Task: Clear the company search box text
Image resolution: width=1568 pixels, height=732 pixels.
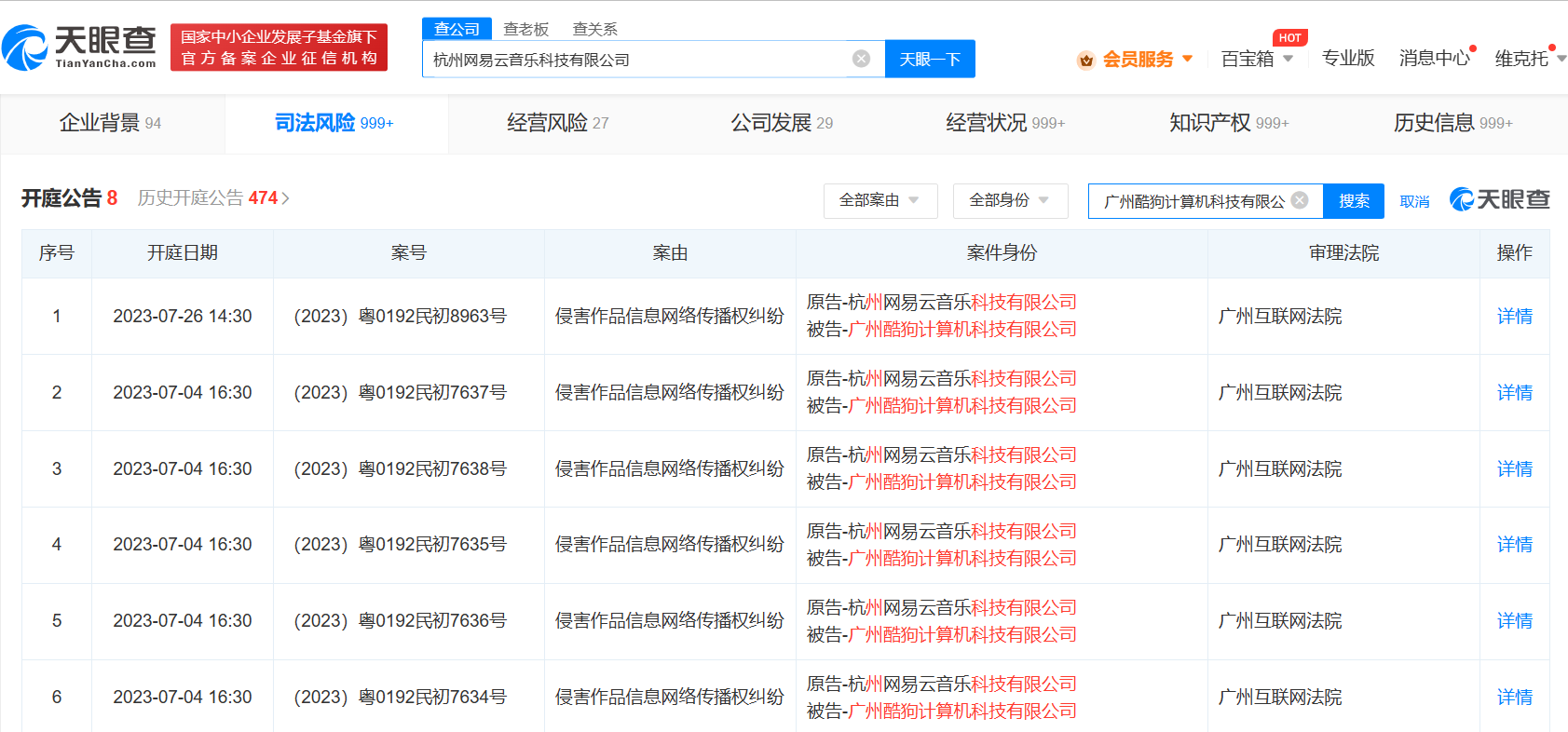Action: [x=861, y=59]
